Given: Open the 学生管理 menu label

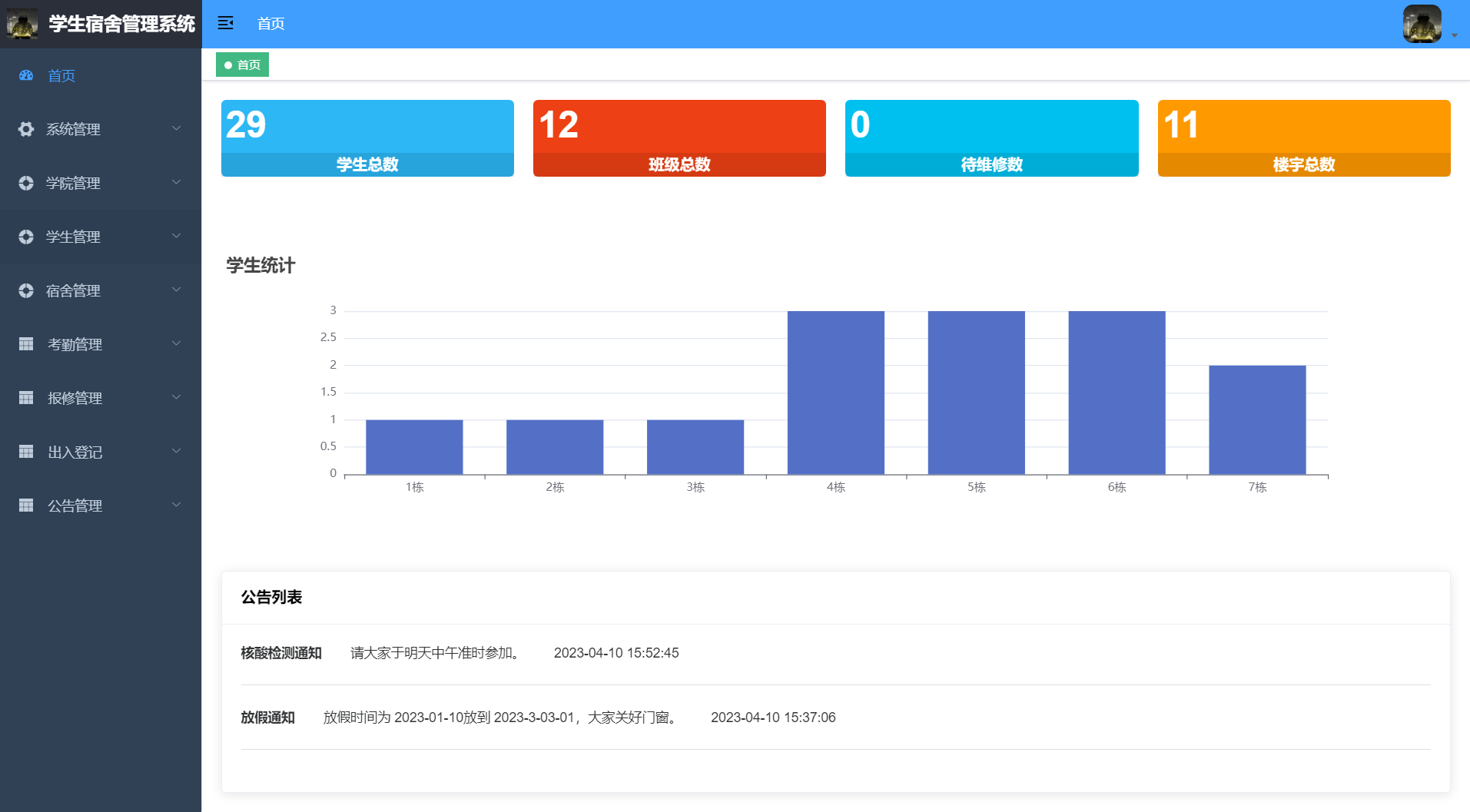Looking at the screenshot, I should [73, 237].
